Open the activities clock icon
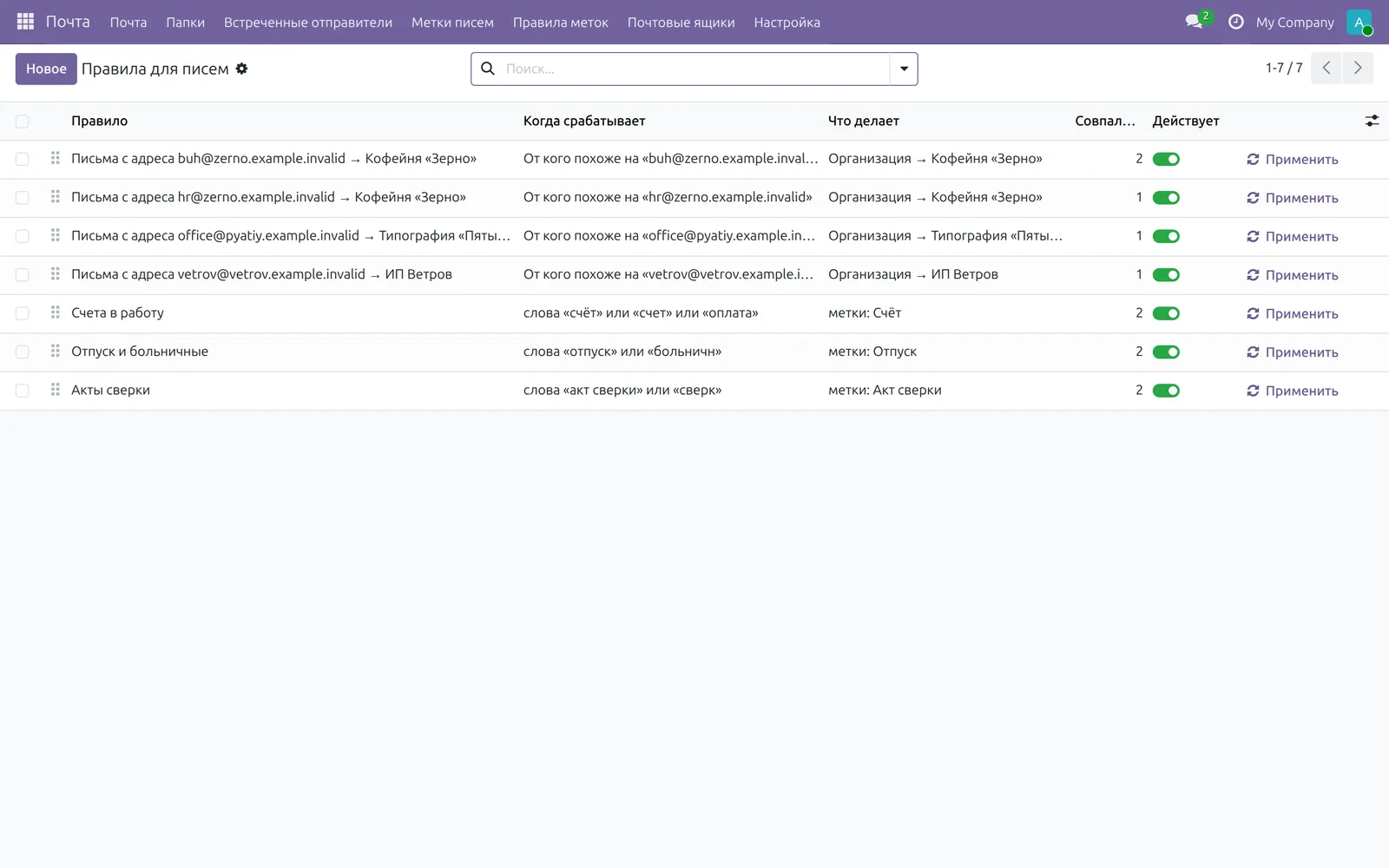This screenshot has width=1389, height=868. click(x=1235, y=22)
